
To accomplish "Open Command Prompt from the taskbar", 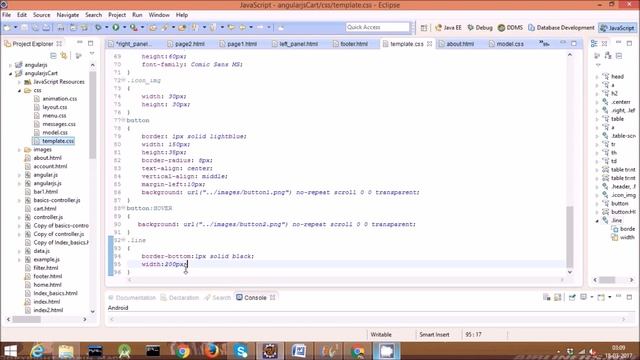I will (153, 351).
